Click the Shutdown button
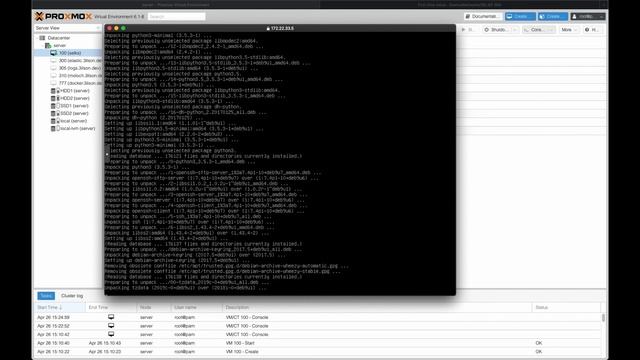 coord(496,30)
